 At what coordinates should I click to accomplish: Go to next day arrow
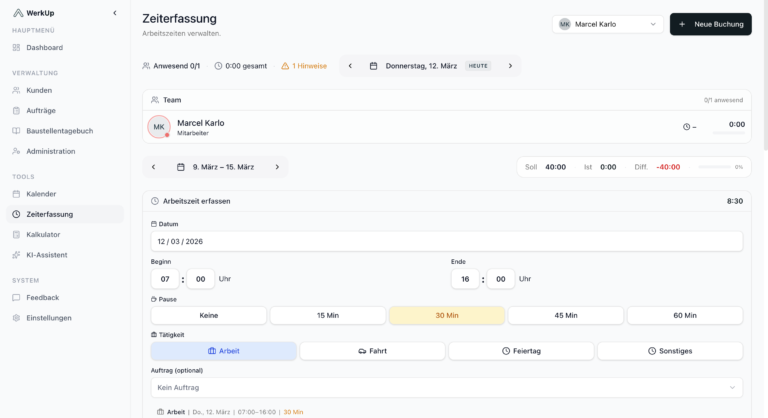coord(510,66)
